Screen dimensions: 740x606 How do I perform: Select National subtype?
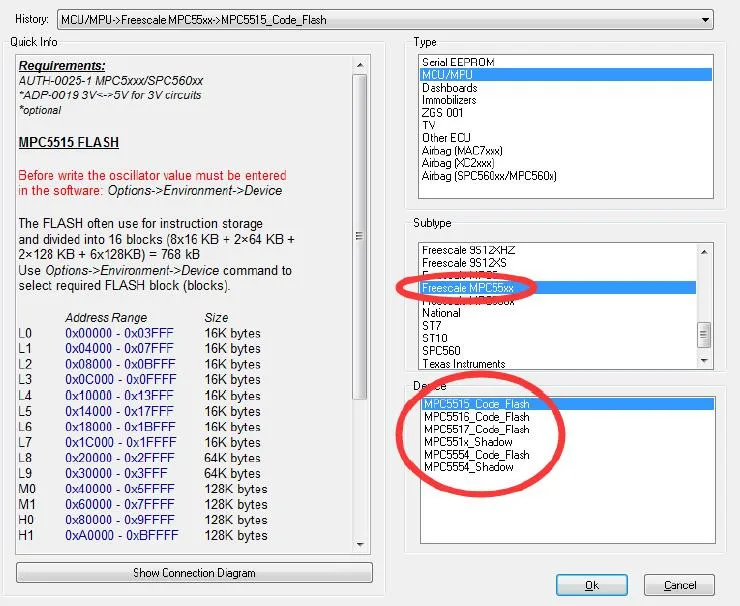pos(441,313)
